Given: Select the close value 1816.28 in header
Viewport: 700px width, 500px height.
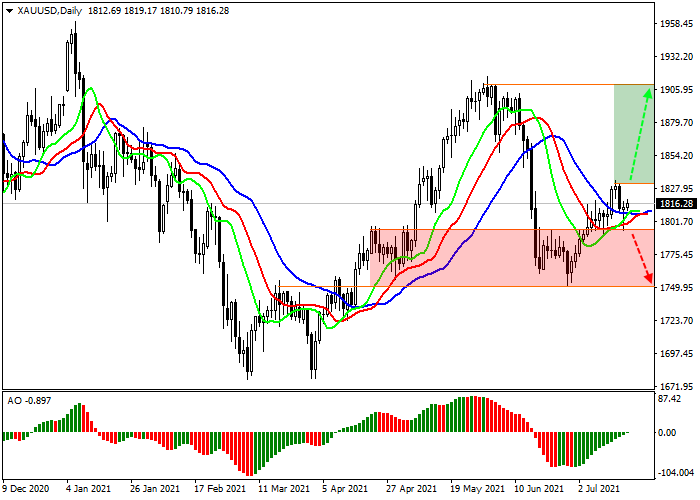Looking at the screenshot, I should point(212,11).
